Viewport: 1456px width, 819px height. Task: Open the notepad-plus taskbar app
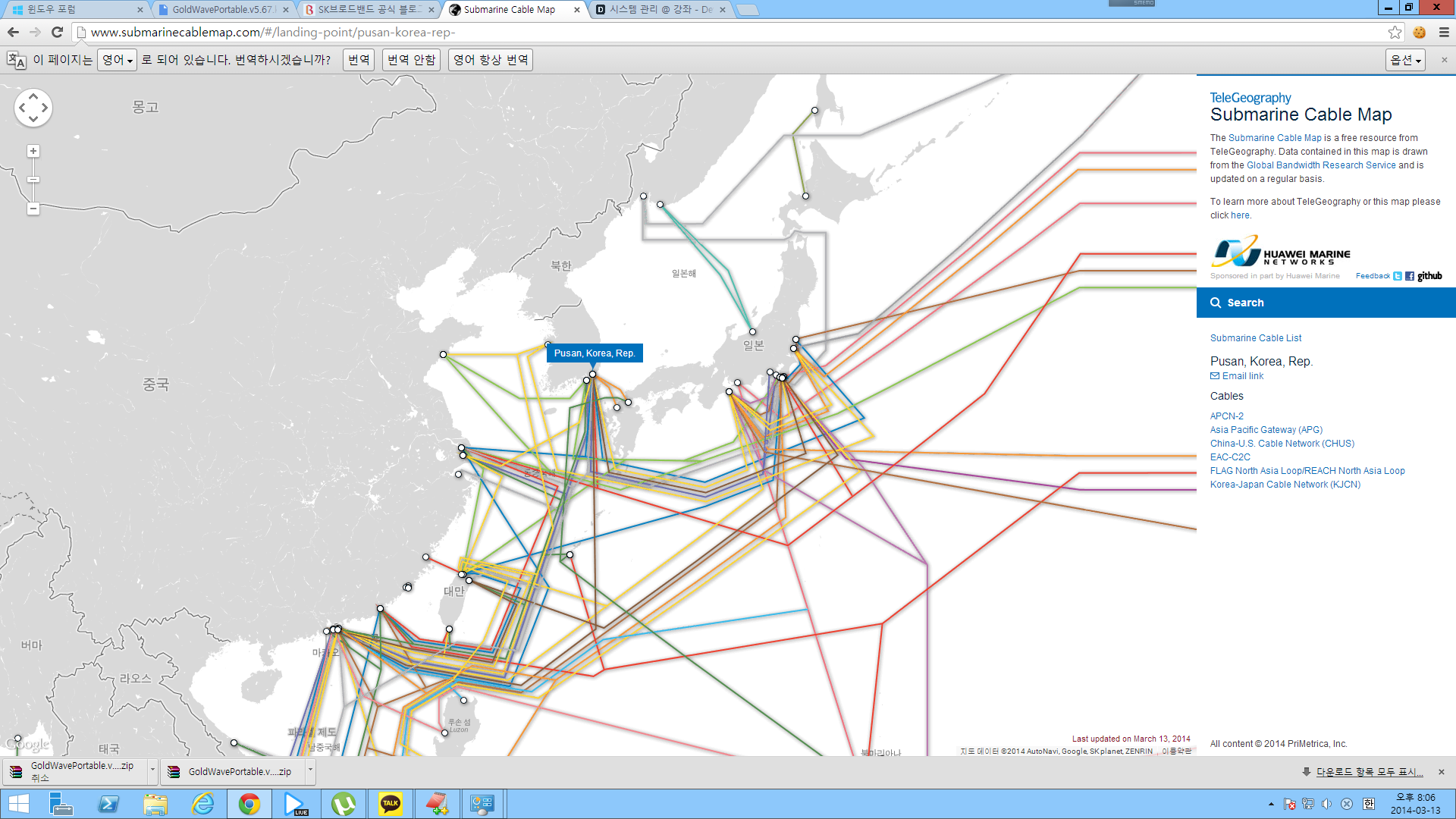437,804
